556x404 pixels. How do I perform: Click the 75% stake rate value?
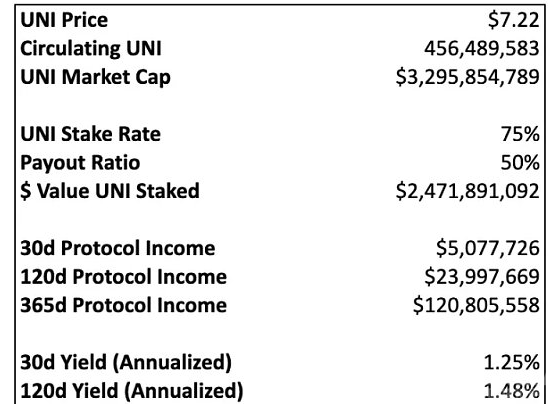click(x=520, y=134)
